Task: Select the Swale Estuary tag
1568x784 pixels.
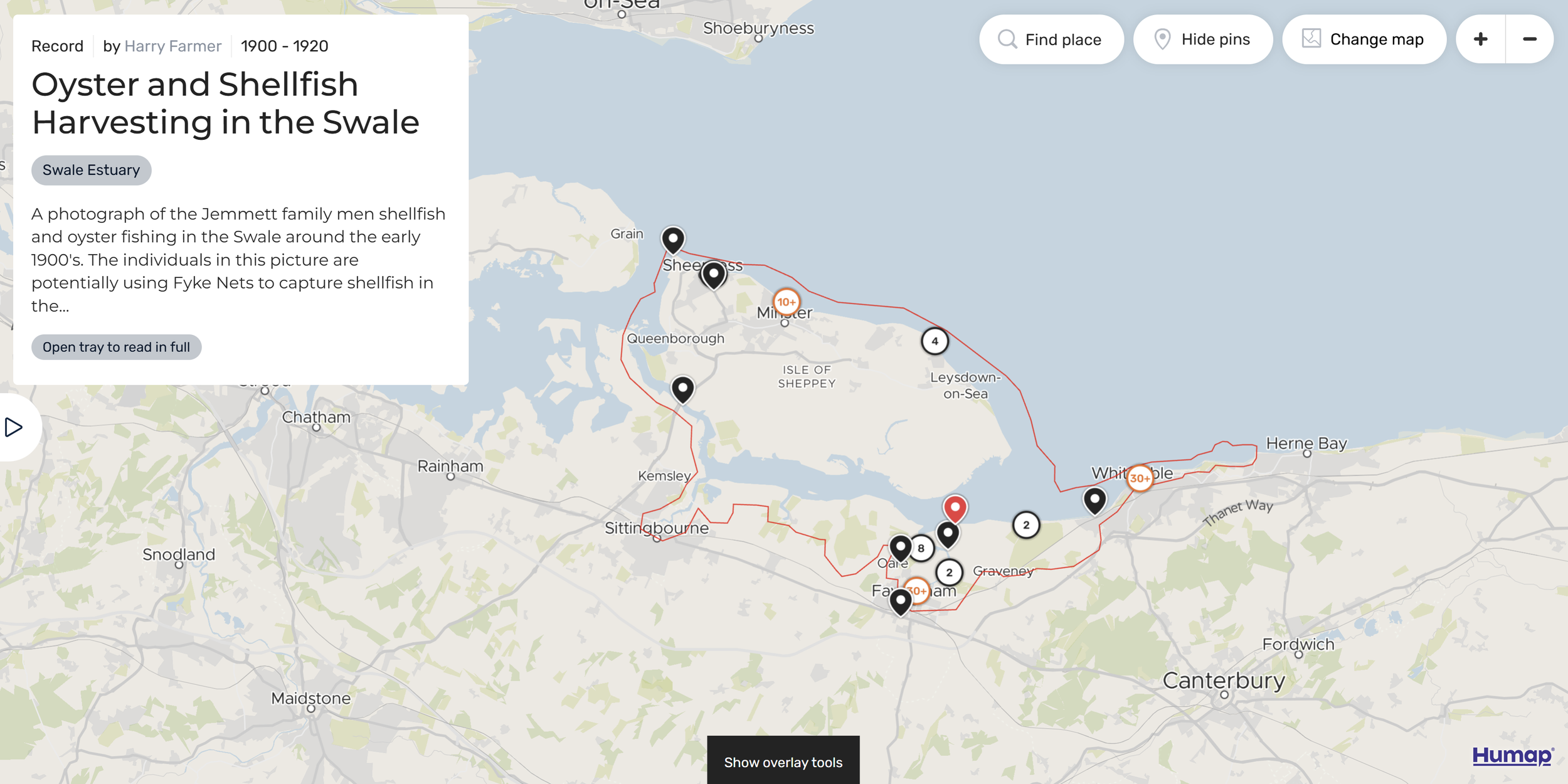Action: coord(91,170)
